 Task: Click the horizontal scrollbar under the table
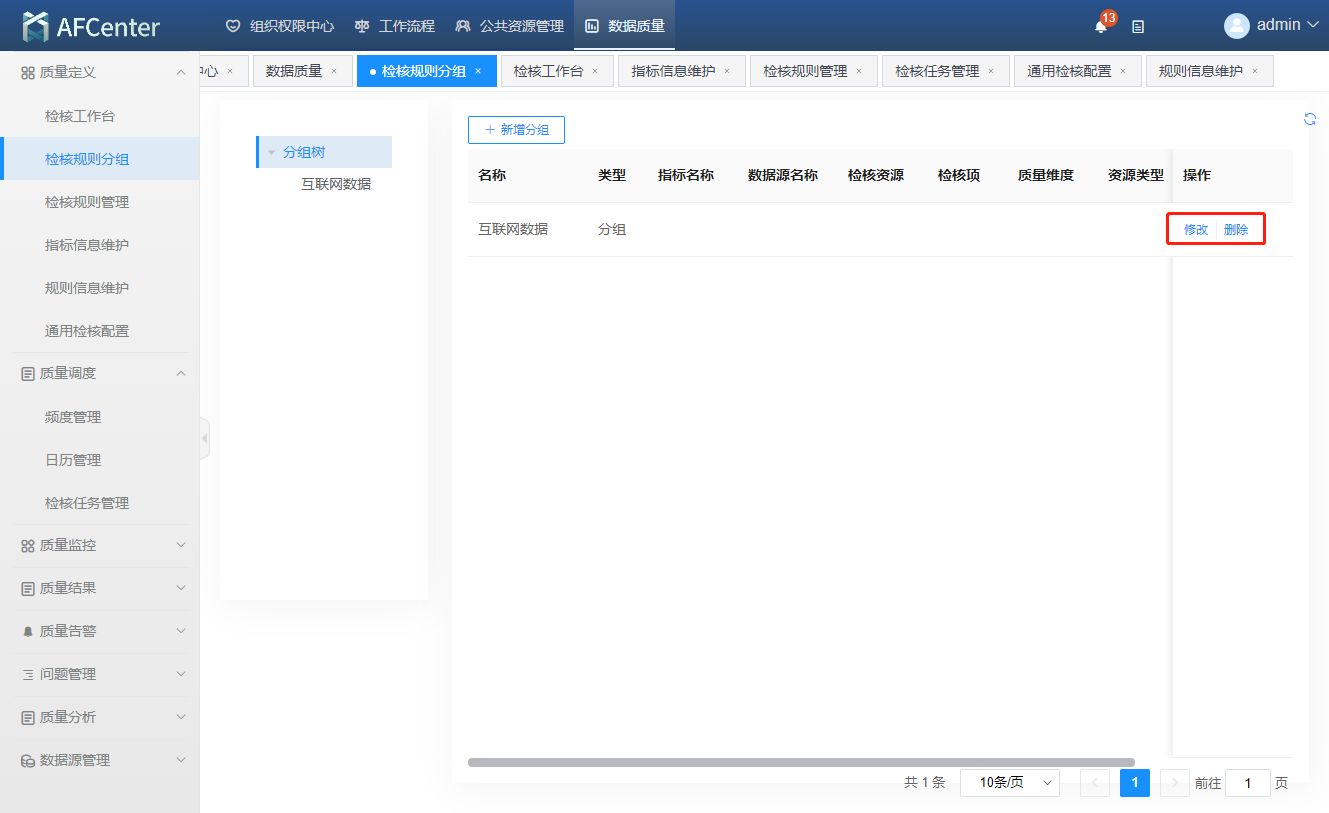pos(800,762)
